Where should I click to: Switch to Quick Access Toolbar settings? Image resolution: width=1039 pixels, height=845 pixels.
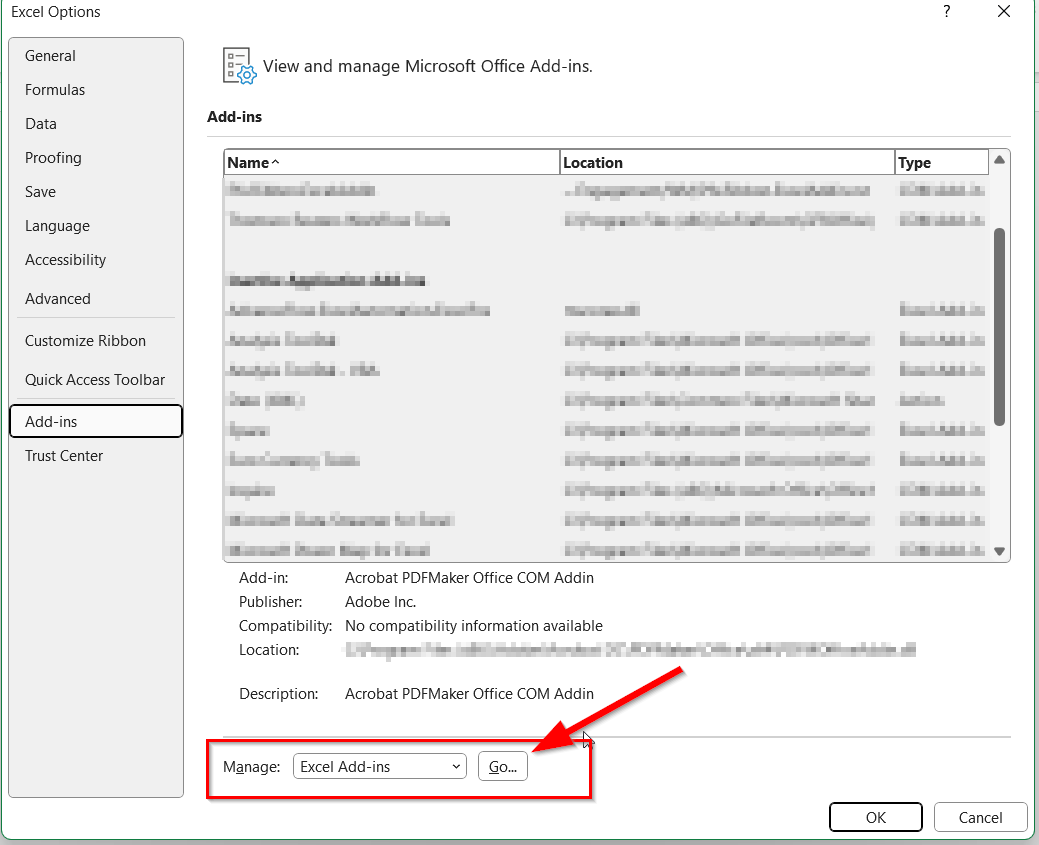95,380
